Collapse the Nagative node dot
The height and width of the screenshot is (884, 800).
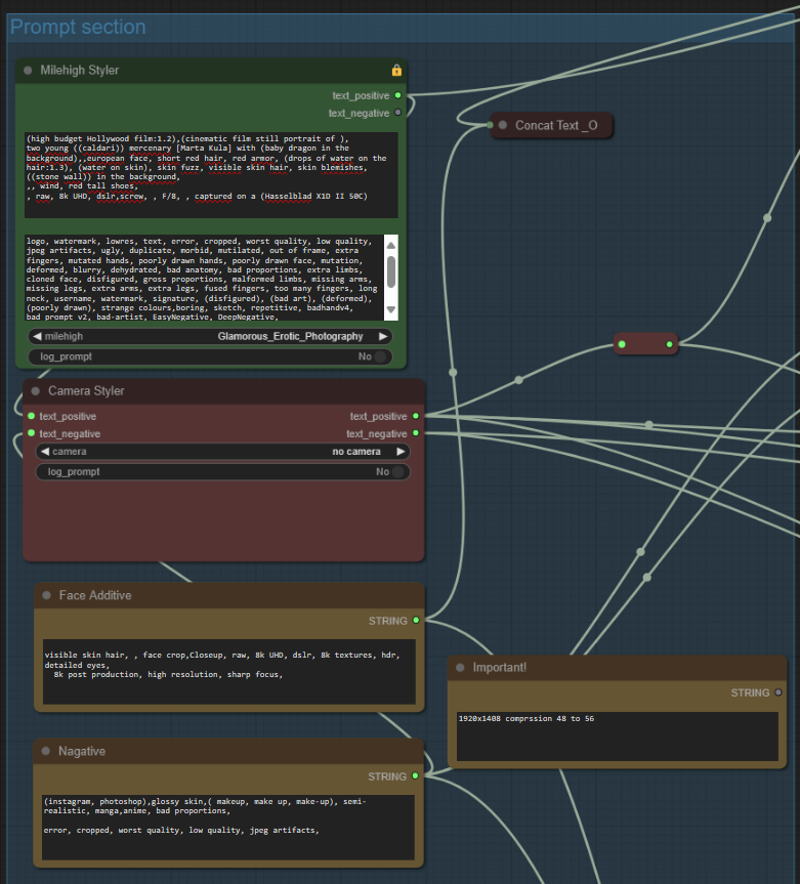point(46,752)
